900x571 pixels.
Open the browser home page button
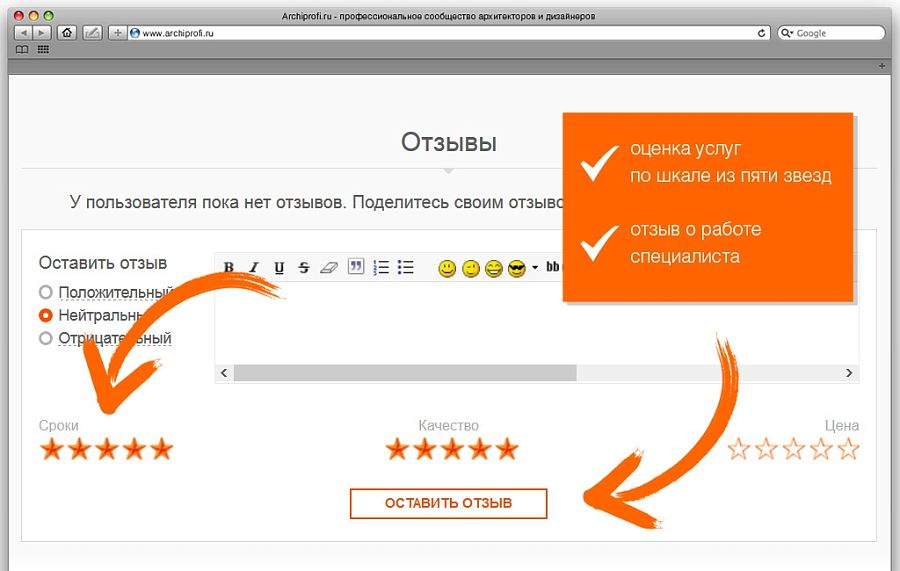[67, 32]
